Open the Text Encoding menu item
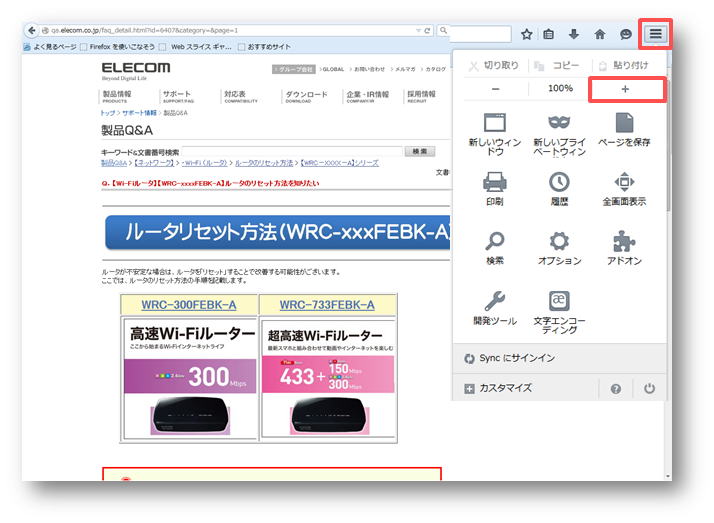The height and width of the screenshot is (523, 714). tap(559, 312)
